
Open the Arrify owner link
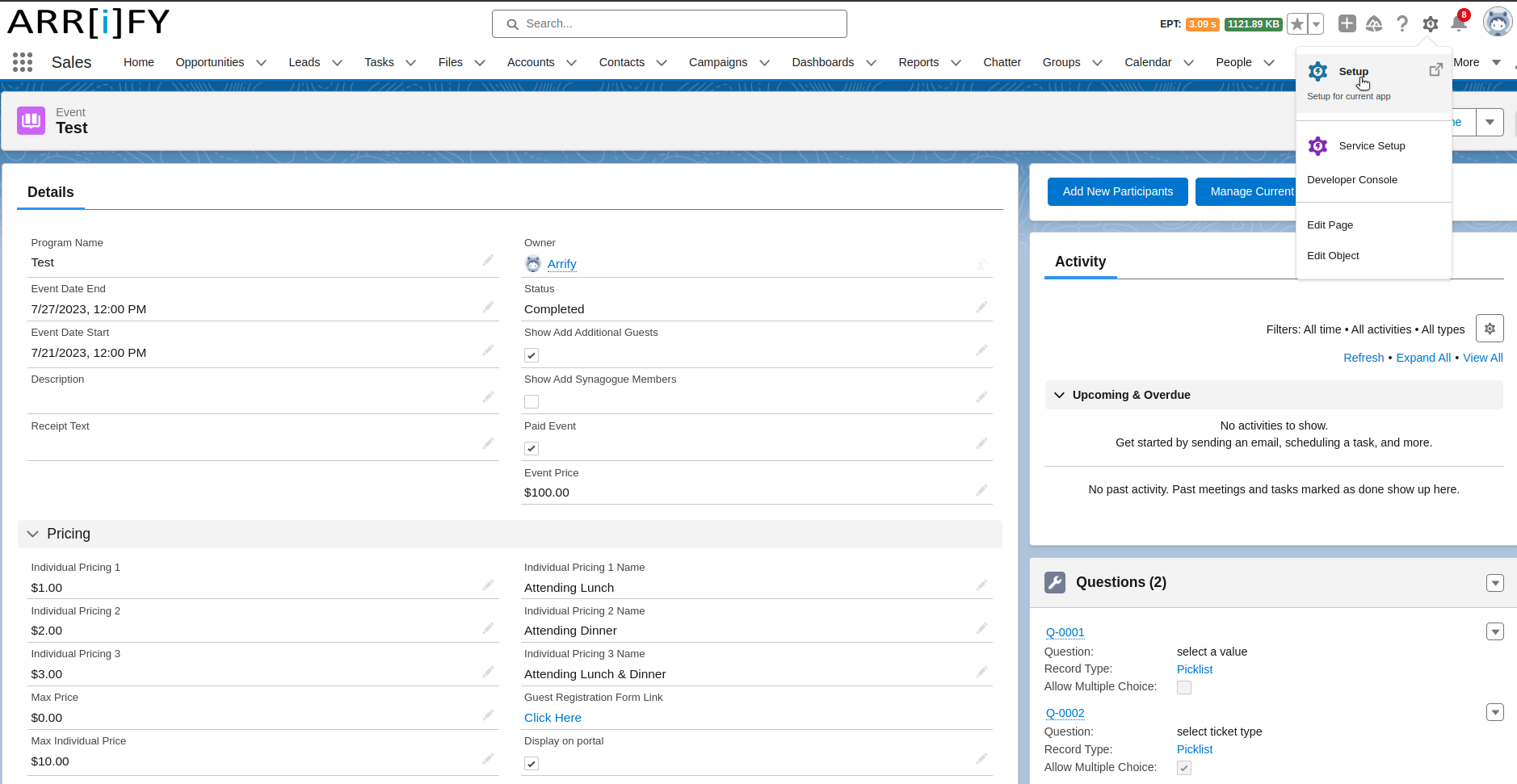[x=561, y=264]
